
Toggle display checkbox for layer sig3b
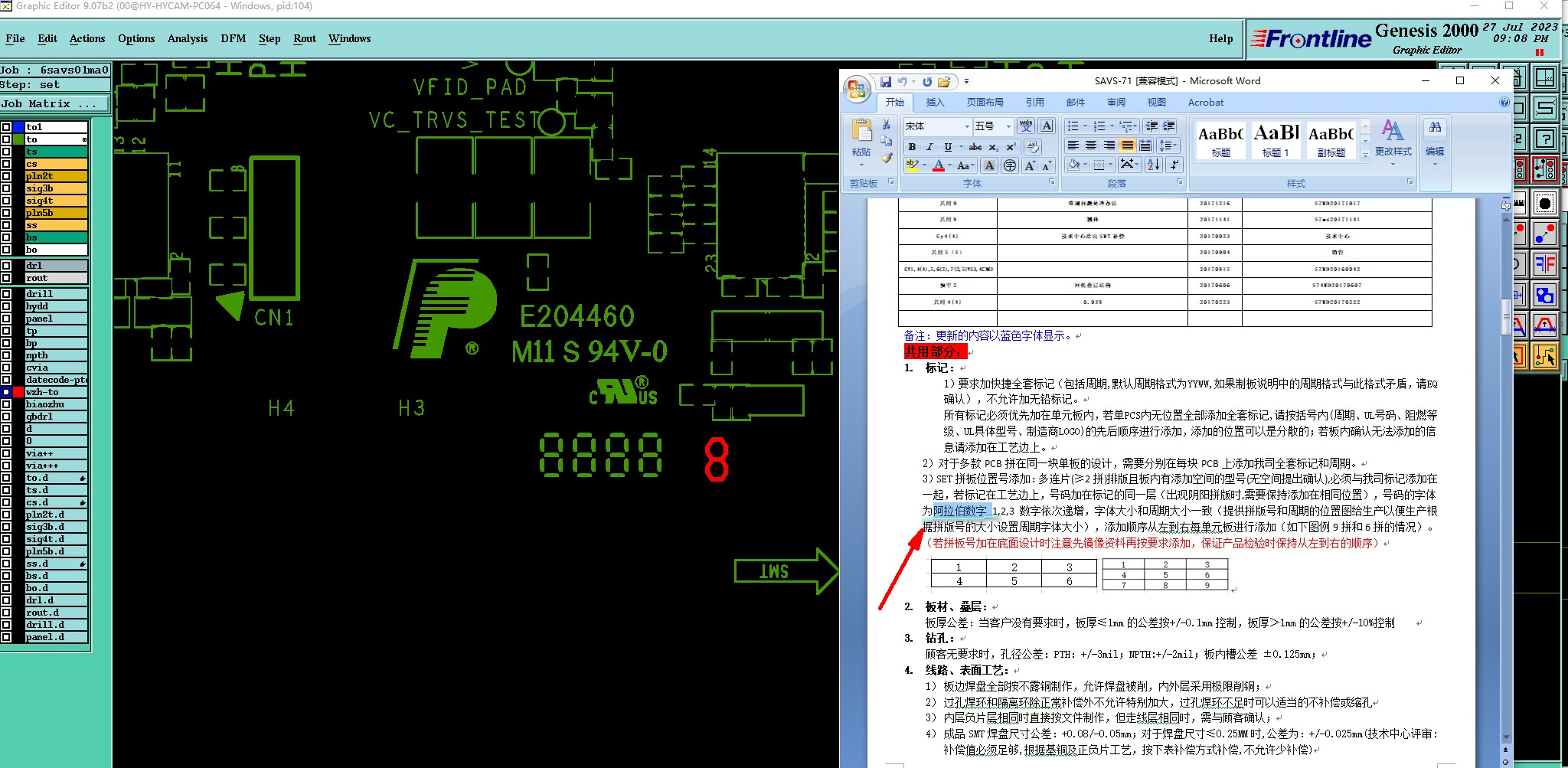[x=6, y=188]
